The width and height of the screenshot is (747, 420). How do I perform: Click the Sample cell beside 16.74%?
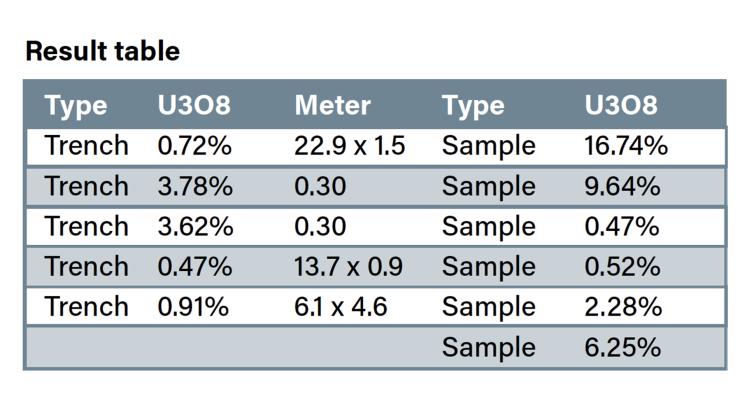click(488, 146)
